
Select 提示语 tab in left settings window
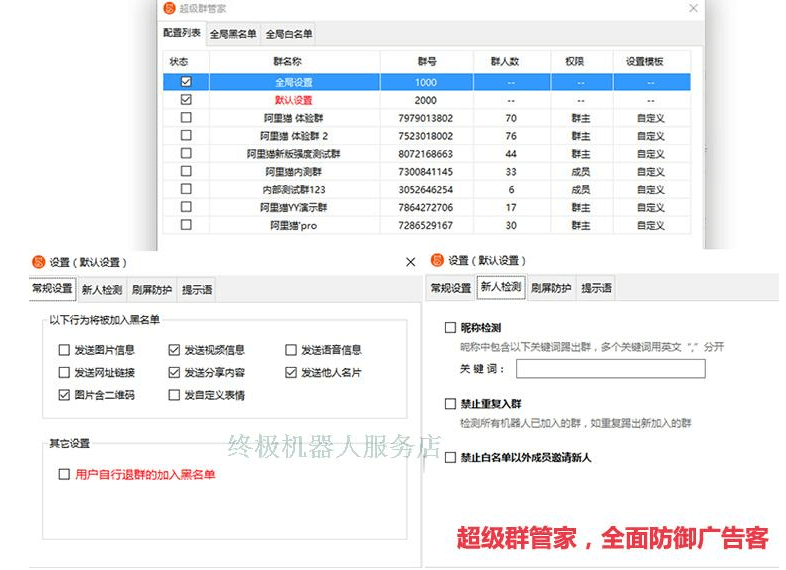click(196, 290)
